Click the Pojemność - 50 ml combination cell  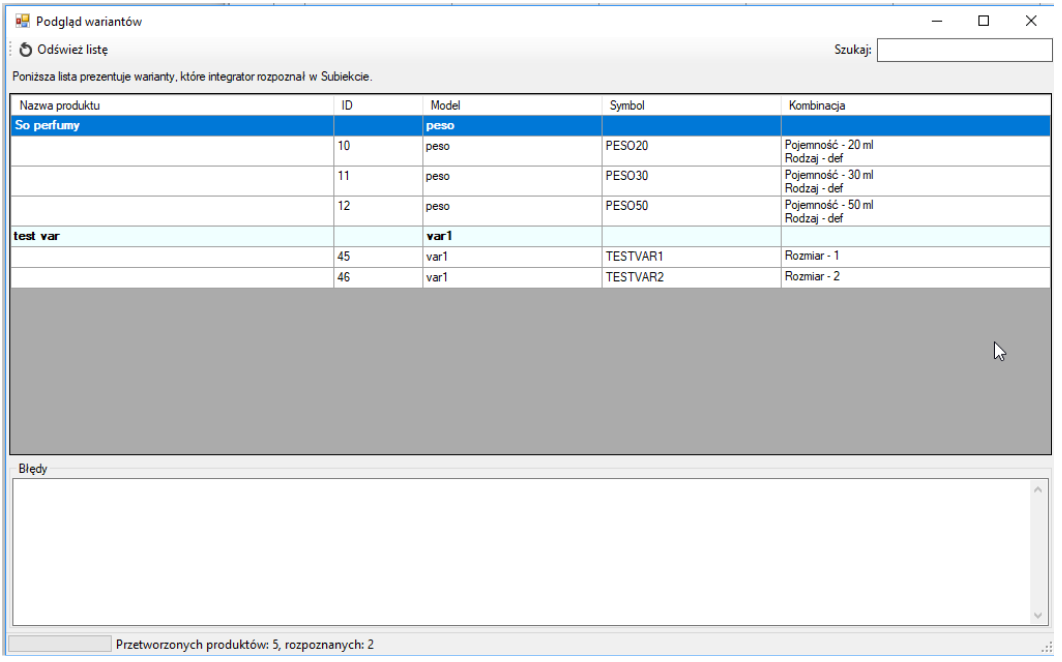tap(916, 211)
